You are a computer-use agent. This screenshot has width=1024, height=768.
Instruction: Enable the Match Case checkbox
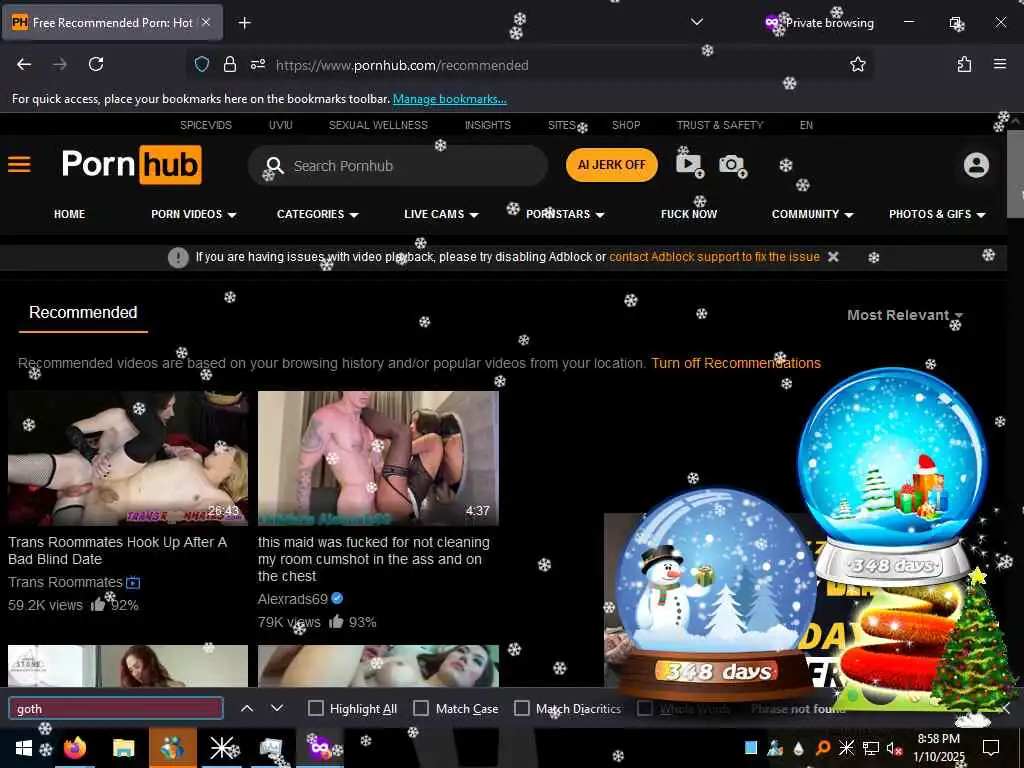(421, 708)
